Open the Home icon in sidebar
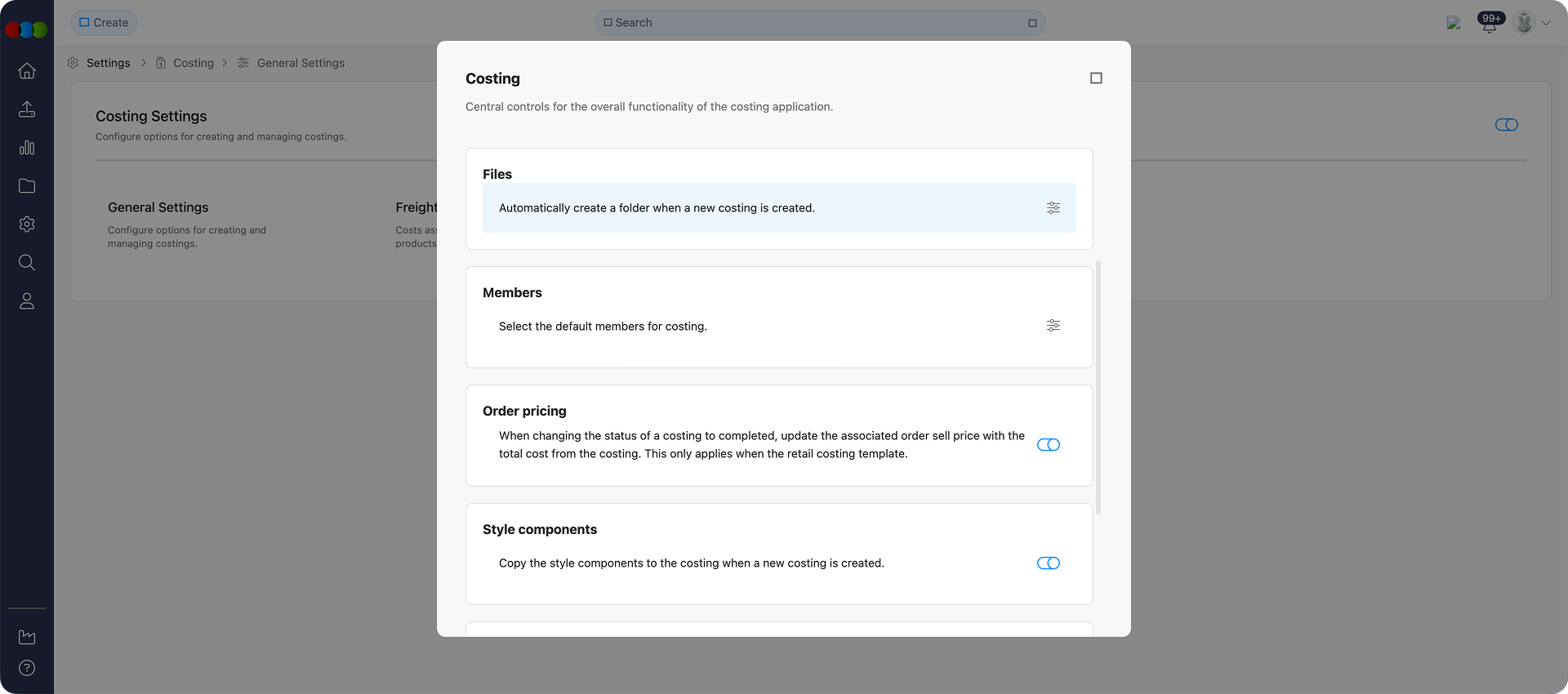The width and height of the screenshot is (1568, 694). (x=27, y=71)
